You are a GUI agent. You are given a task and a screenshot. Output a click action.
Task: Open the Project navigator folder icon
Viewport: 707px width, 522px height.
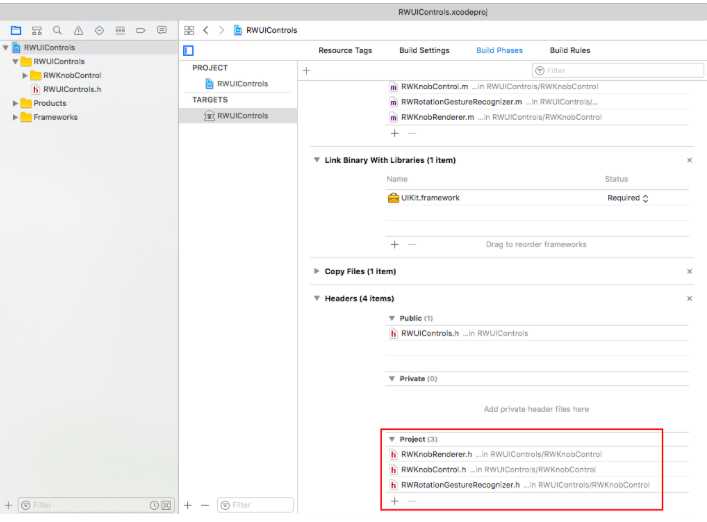pos(16,30)
